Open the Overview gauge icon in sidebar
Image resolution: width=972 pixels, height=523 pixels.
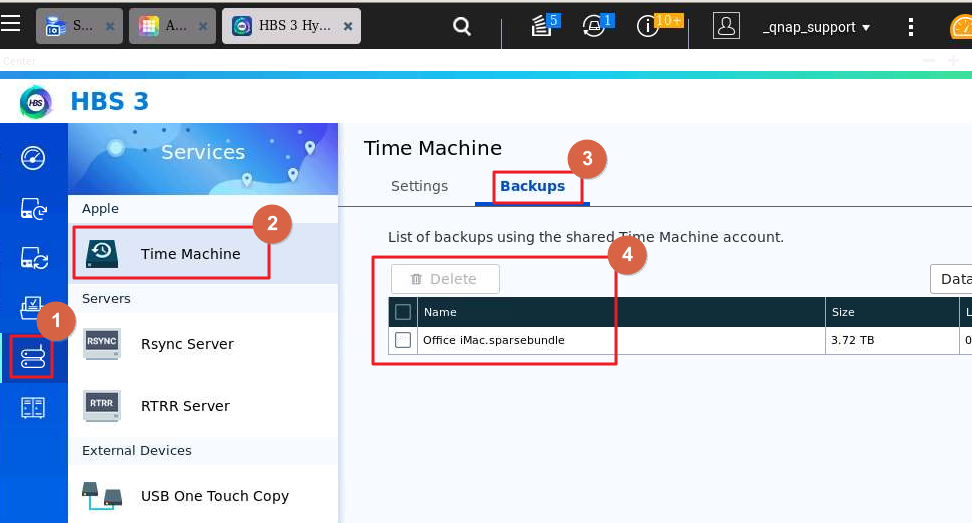point(33,158)
